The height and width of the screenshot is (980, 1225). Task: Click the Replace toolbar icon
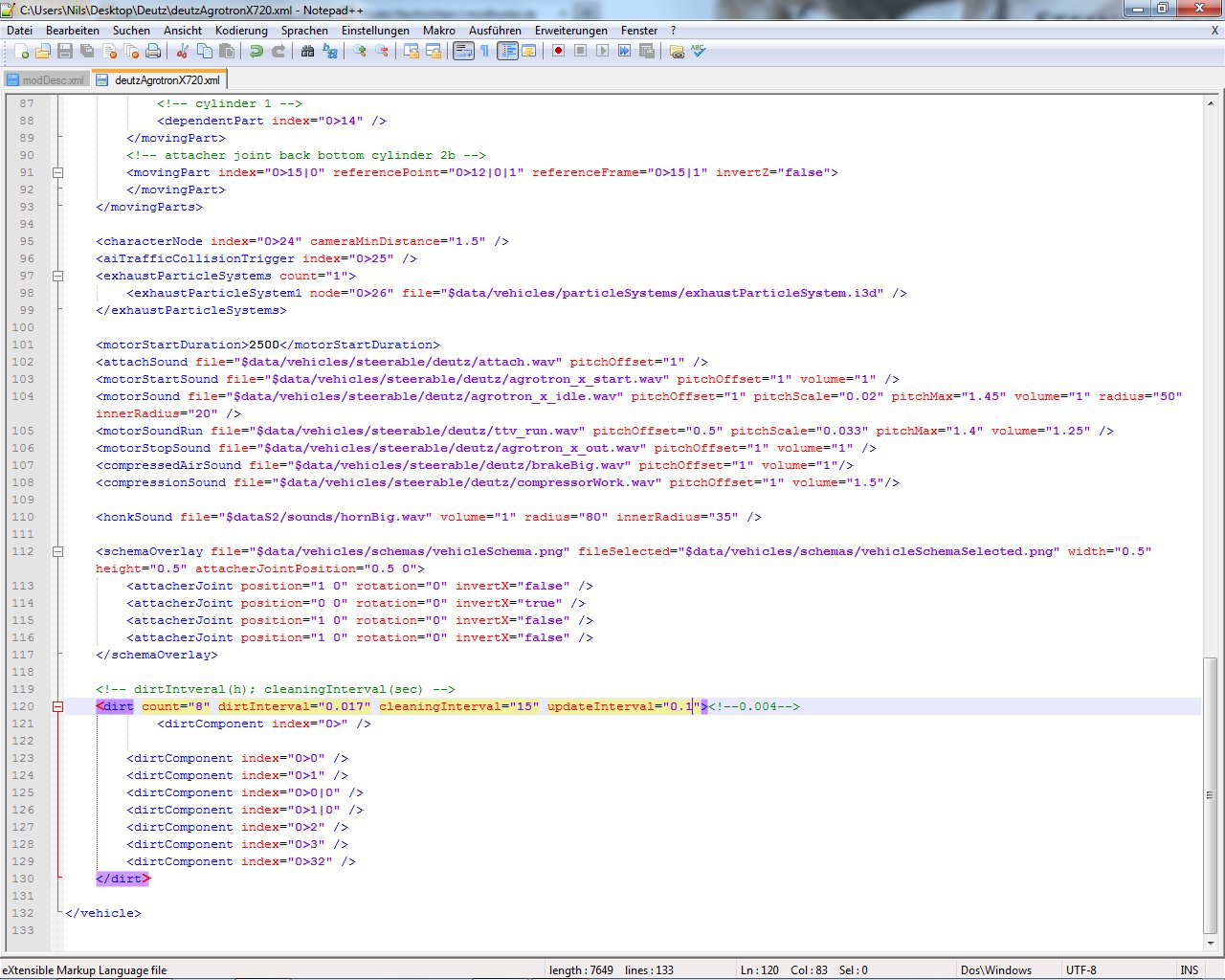tap(330, 51)
